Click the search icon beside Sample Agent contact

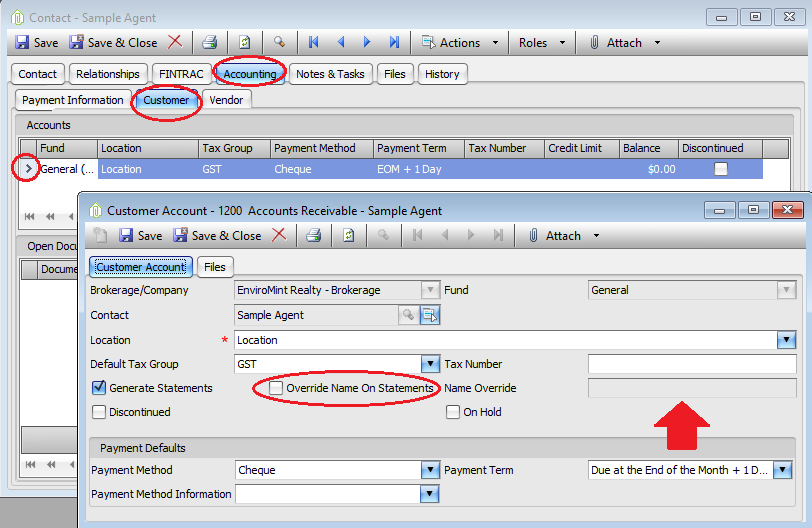408,315
